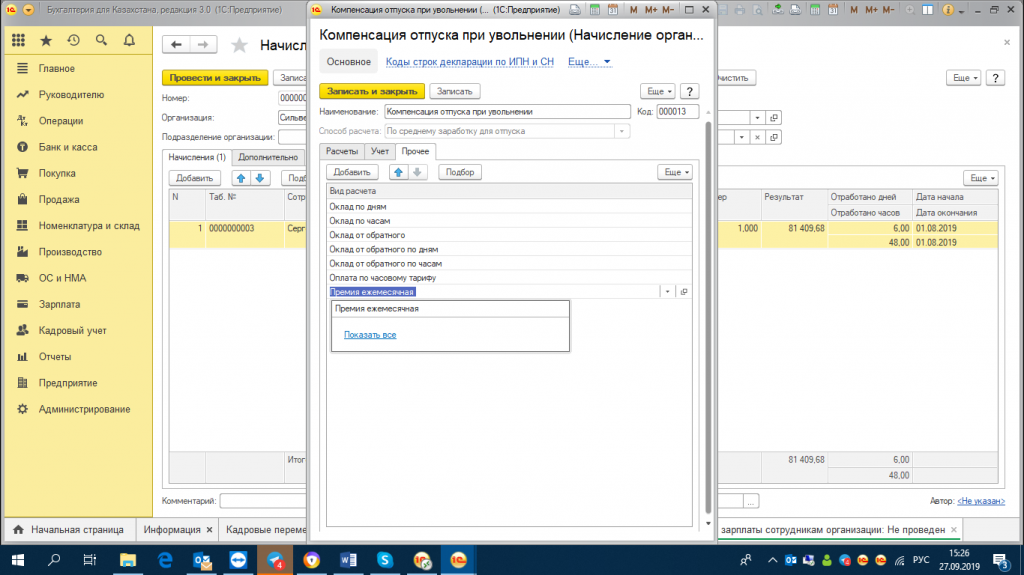Open the calendar icon in dialog title bar
Image resolution: width=1024 pixels, height=575 pixels.
click(x=613, y=10)
